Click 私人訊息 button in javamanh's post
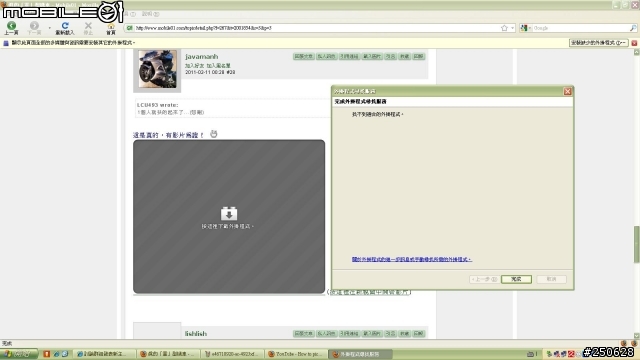640x360 pixels. click(326, 56)
